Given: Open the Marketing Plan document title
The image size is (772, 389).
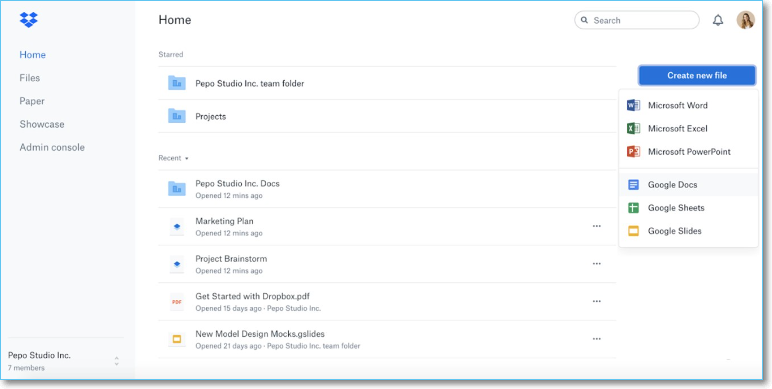Looking at the screenshot, I should point(225,221).
